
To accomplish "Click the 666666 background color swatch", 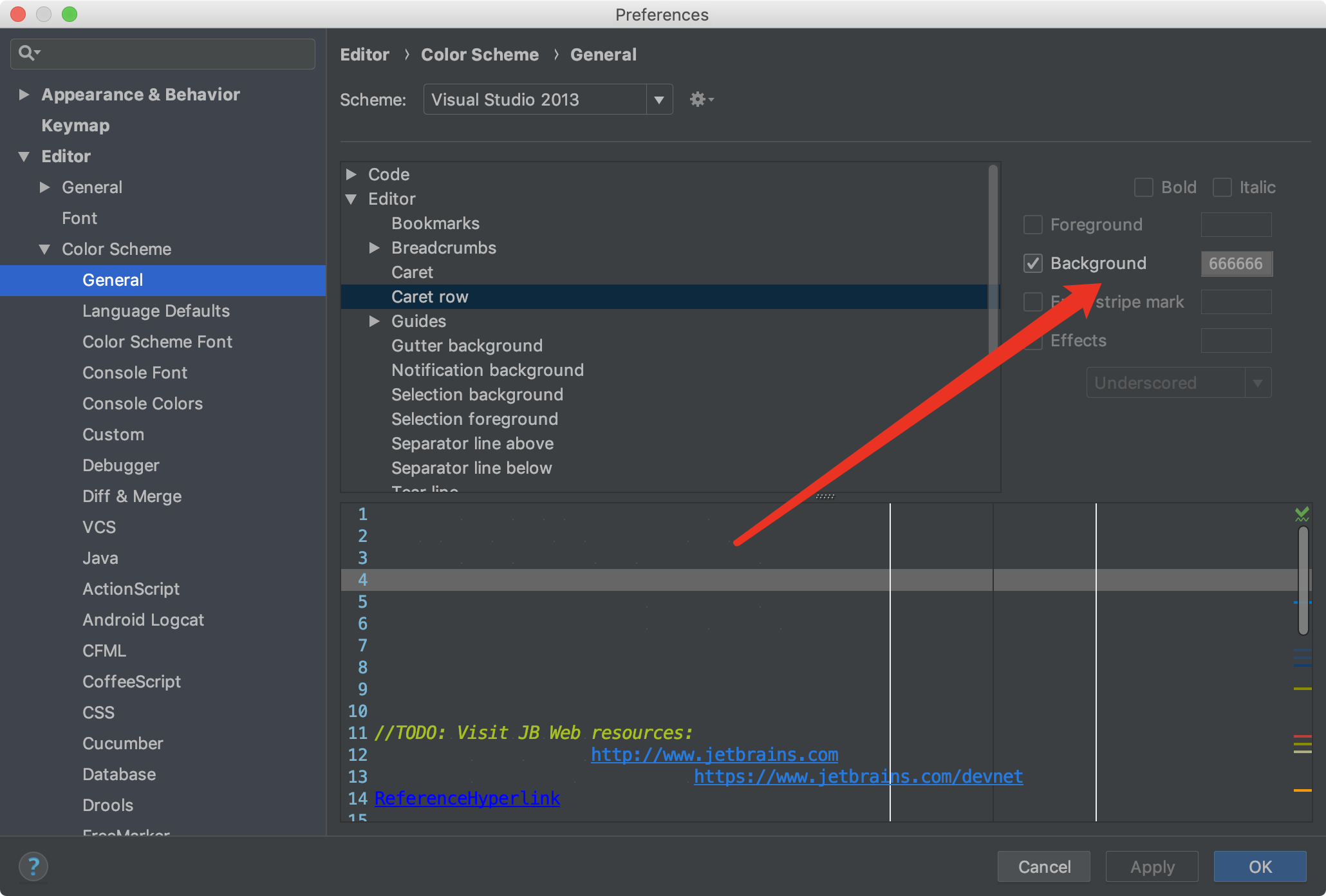I will point(1236,263).
